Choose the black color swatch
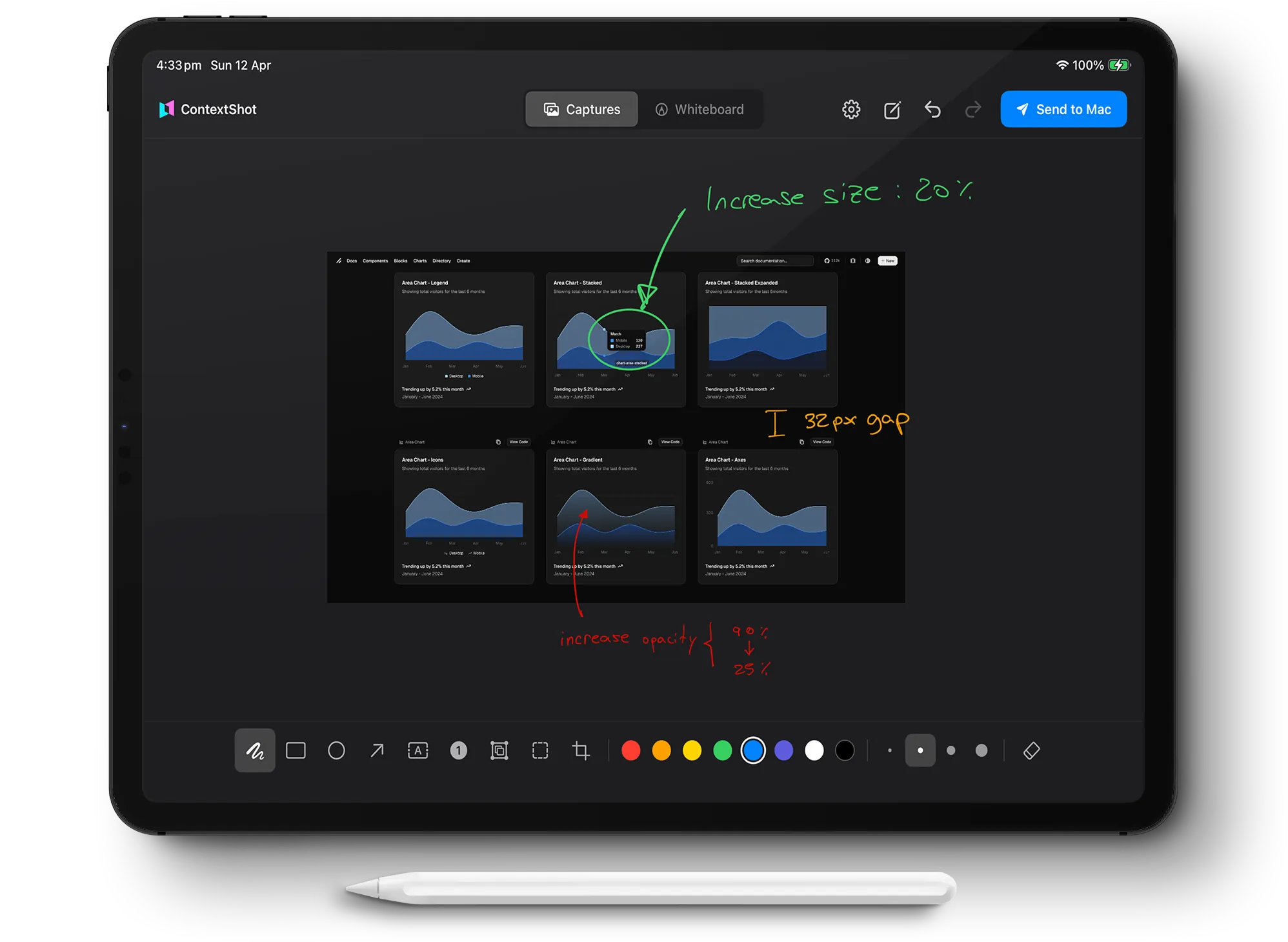 845,750
